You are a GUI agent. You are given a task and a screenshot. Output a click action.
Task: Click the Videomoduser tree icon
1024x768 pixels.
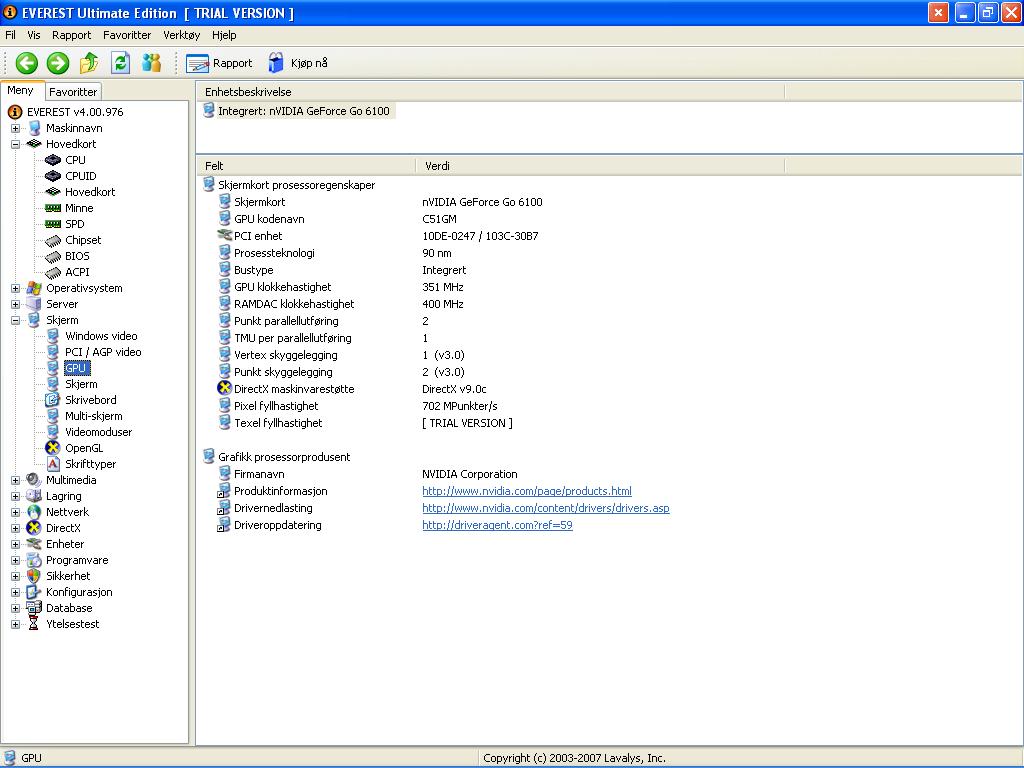tap(53, 432)
